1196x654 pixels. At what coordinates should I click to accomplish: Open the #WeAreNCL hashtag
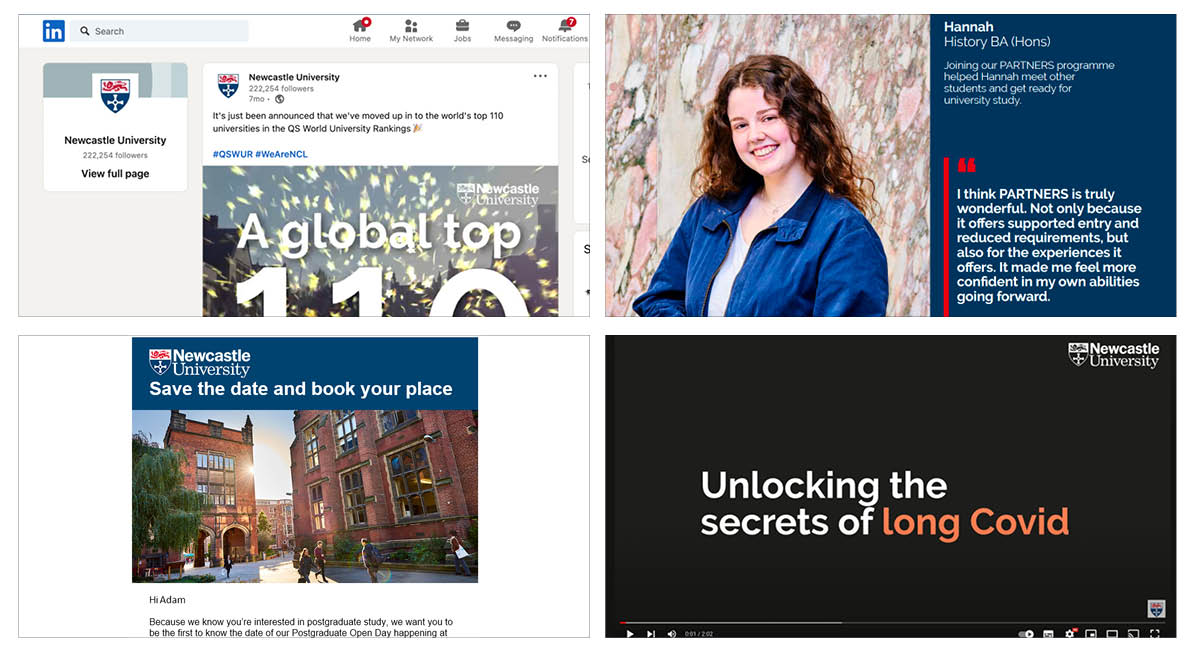pos(281,154)
